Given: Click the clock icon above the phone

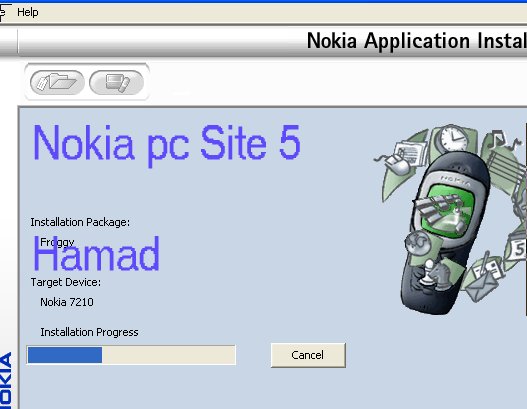Looking at the screenshot, I should [x=454, y=139].
